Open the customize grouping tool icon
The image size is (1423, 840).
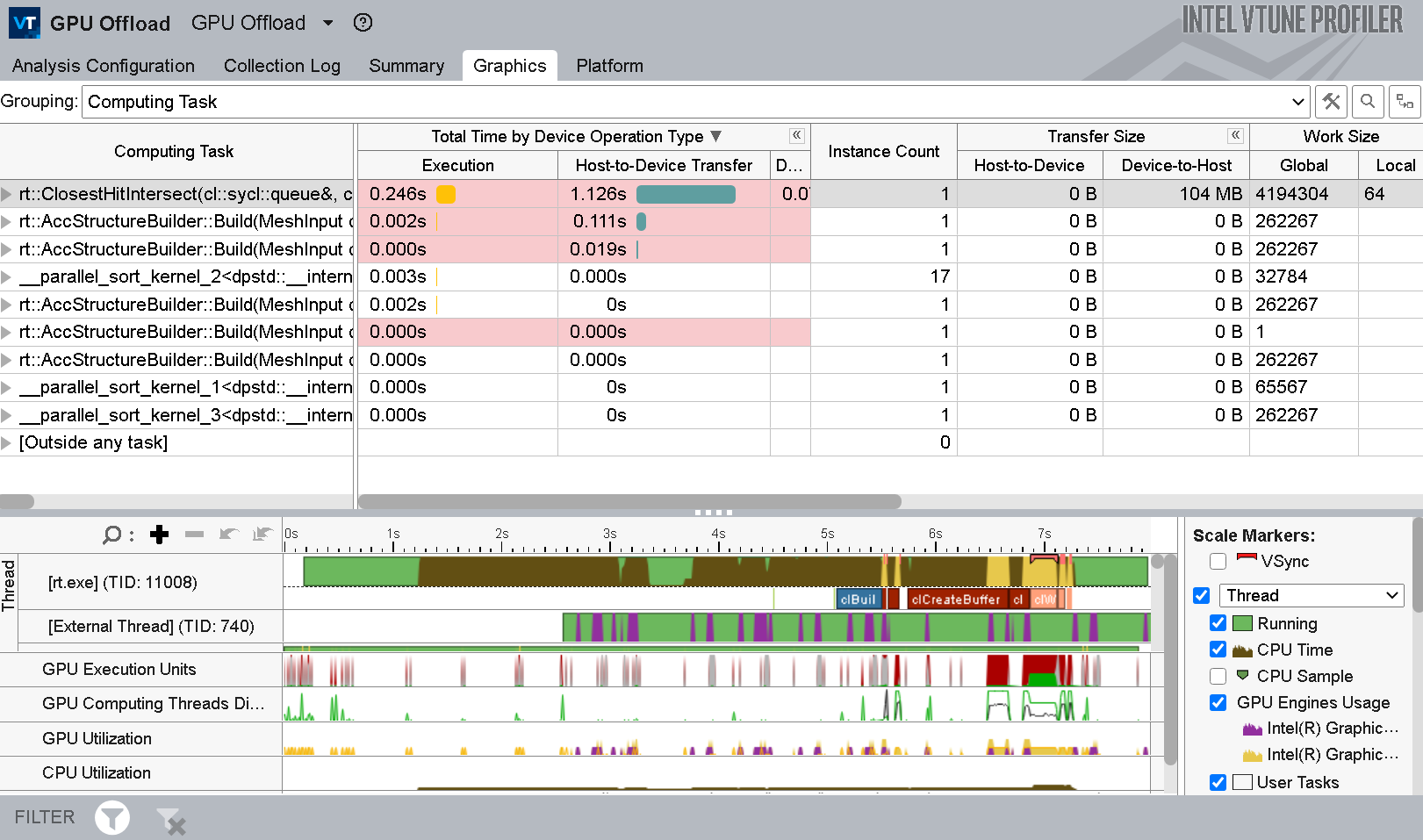point(1331,102)
